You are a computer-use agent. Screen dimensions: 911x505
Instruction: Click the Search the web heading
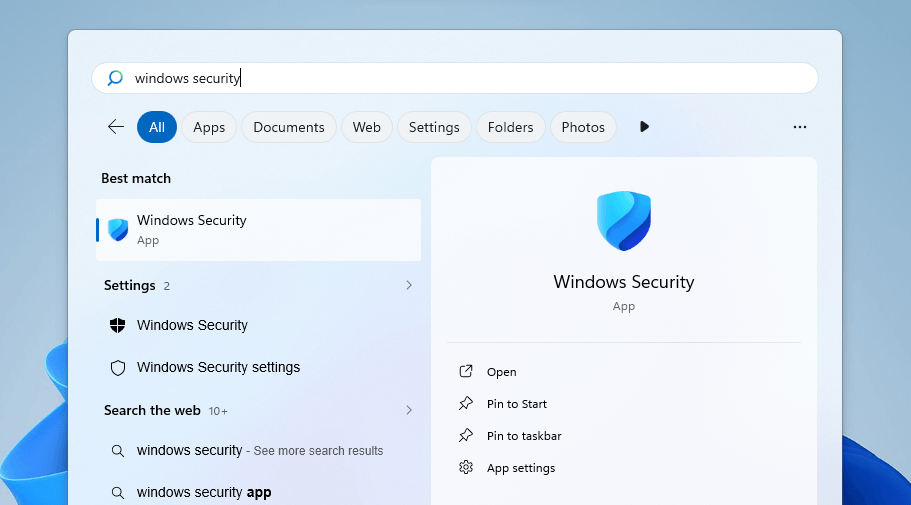pos(152,410)
